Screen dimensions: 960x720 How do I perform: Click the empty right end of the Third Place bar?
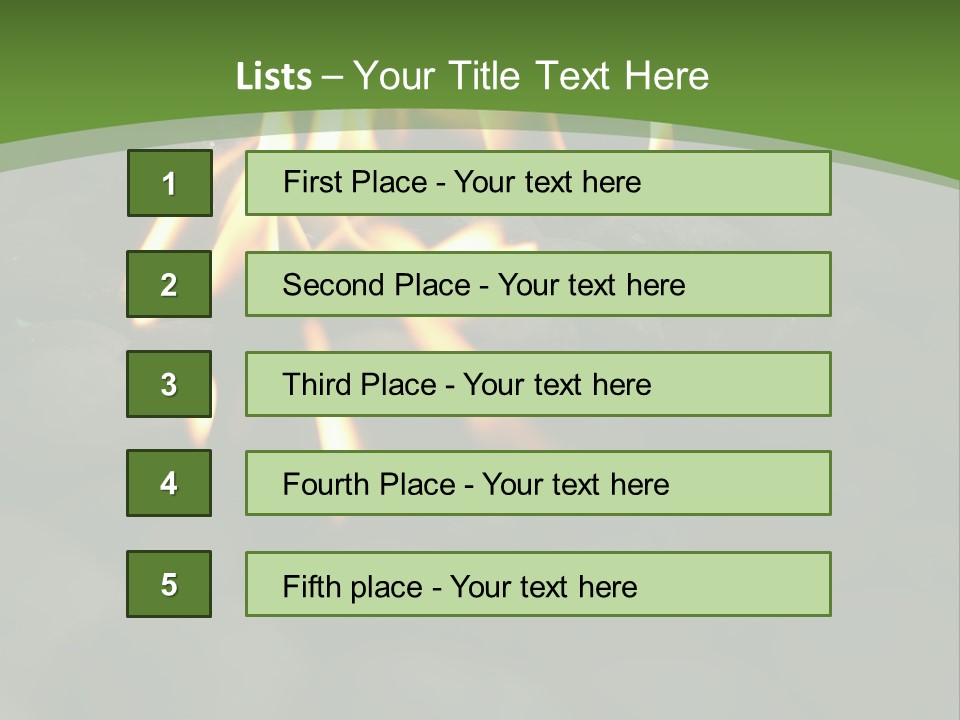[x=760, y=384]
